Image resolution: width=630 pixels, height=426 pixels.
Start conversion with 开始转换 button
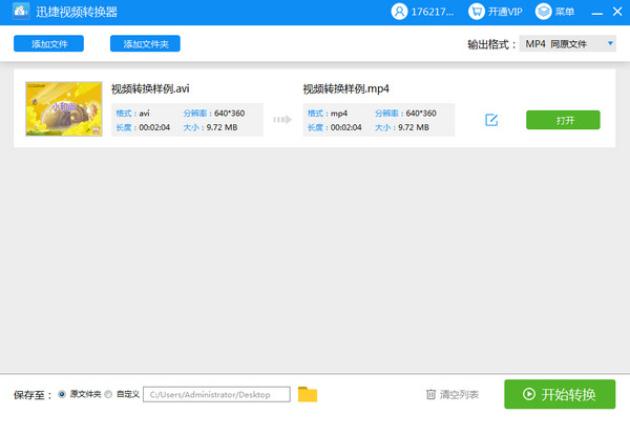[559, 395]
